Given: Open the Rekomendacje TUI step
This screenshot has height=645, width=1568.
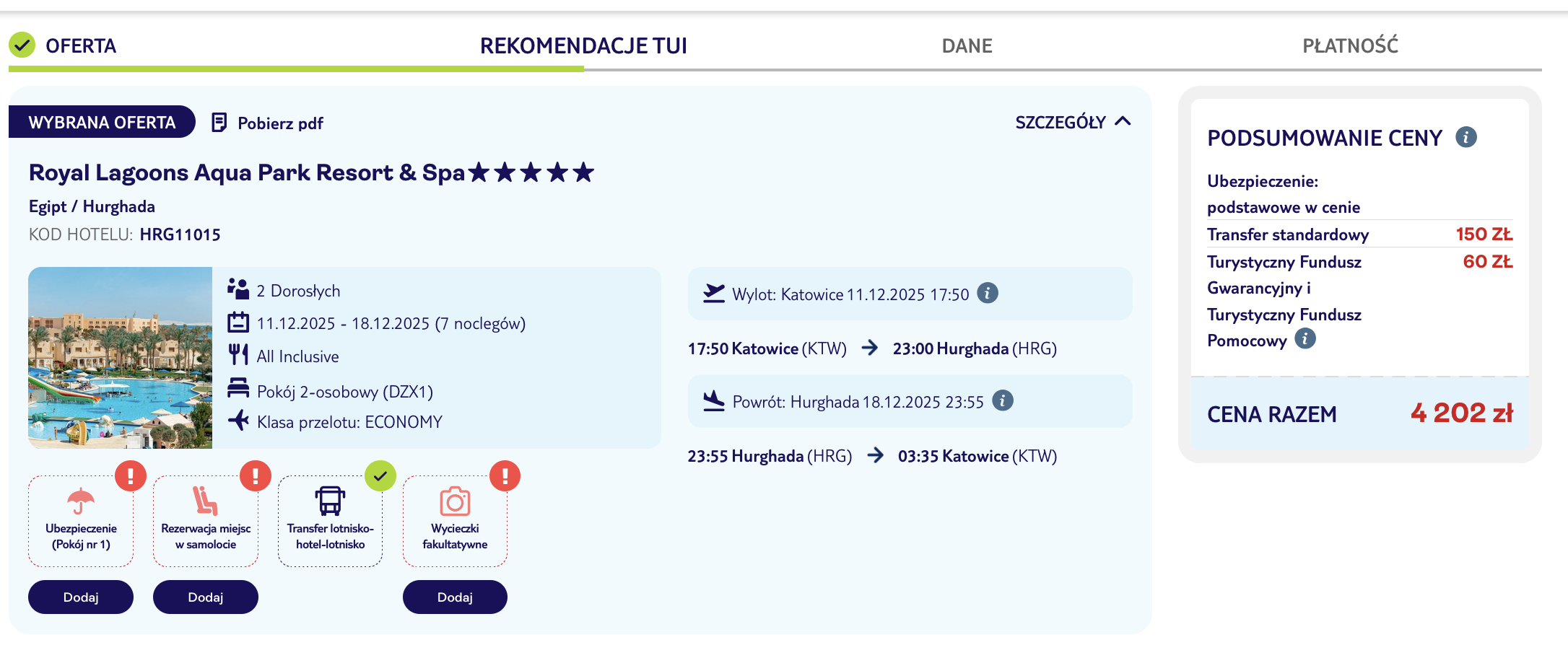Looking at the screenshot, I should coord(583,46).
